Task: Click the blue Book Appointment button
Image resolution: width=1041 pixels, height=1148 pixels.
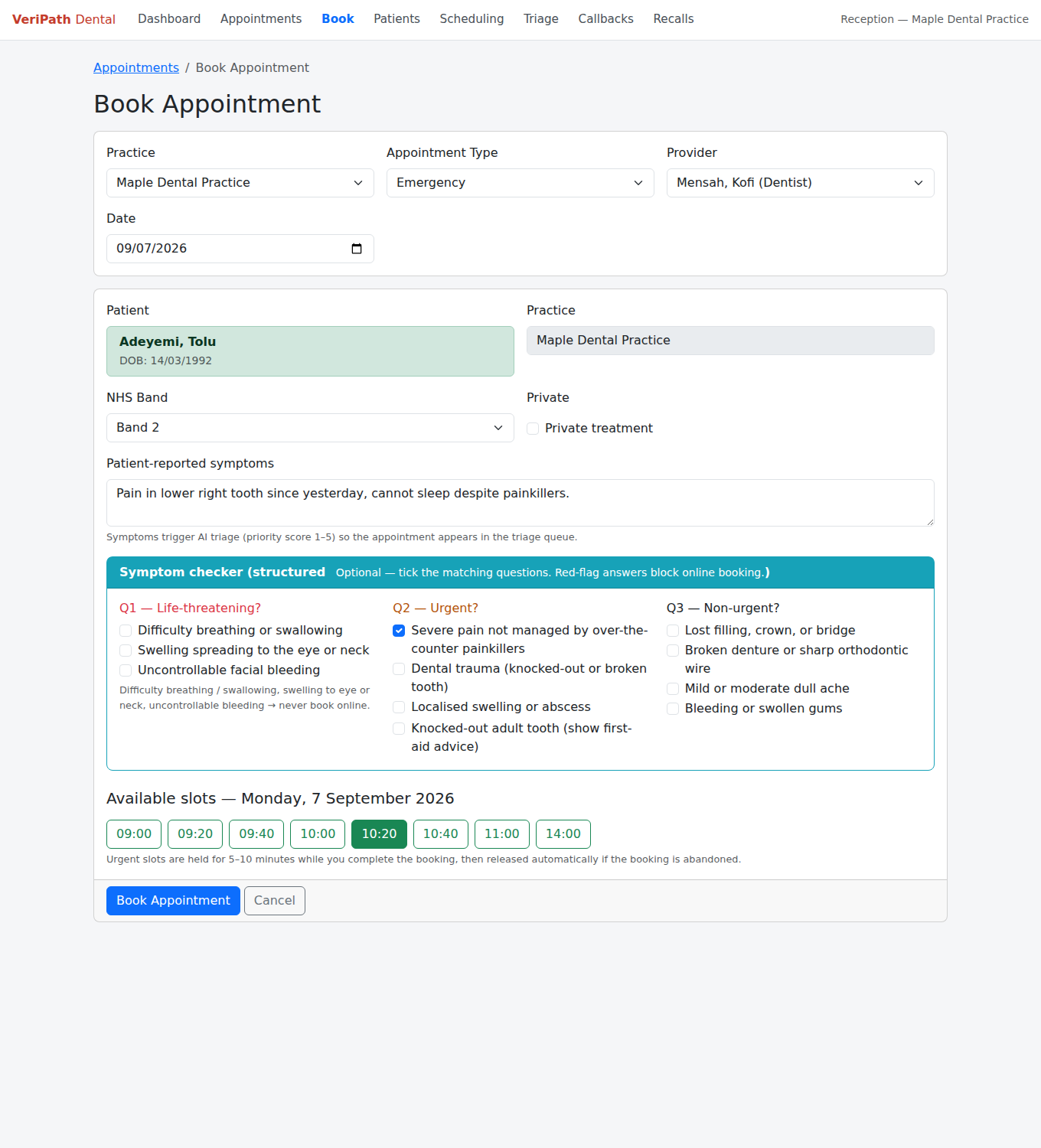Action: click(173, 901)
